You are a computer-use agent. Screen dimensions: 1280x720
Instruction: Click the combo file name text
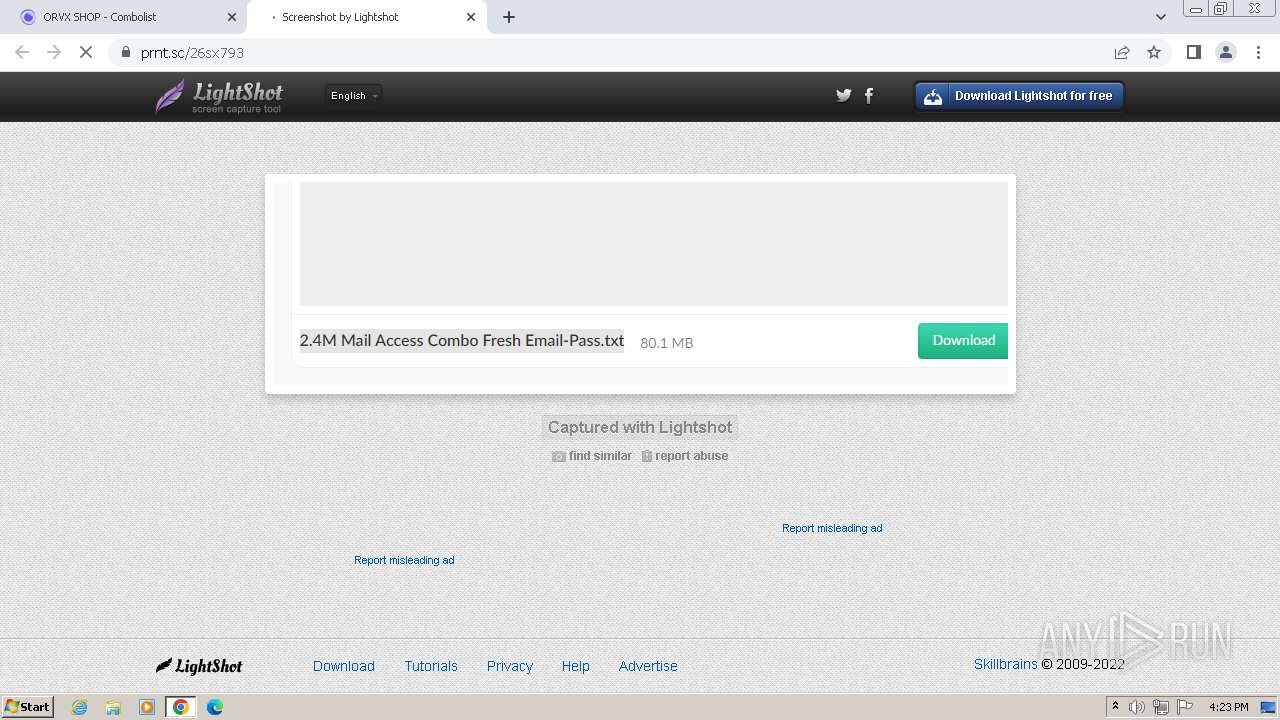pos(462,340)
